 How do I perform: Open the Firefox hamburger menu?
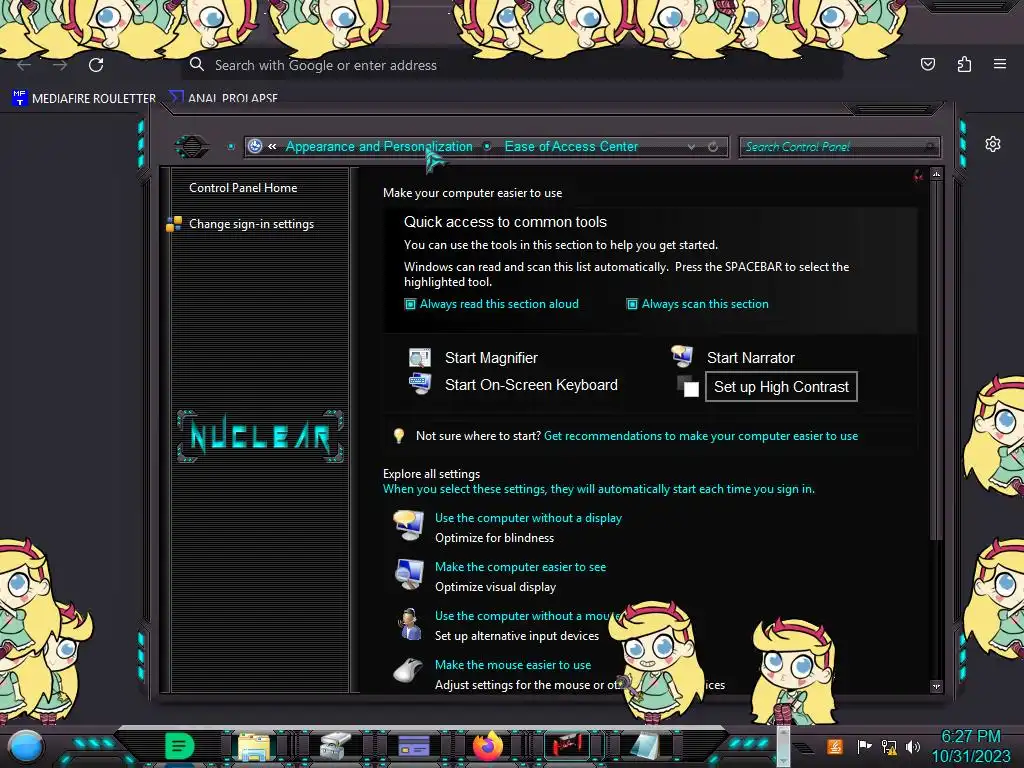pos(1000,64)
